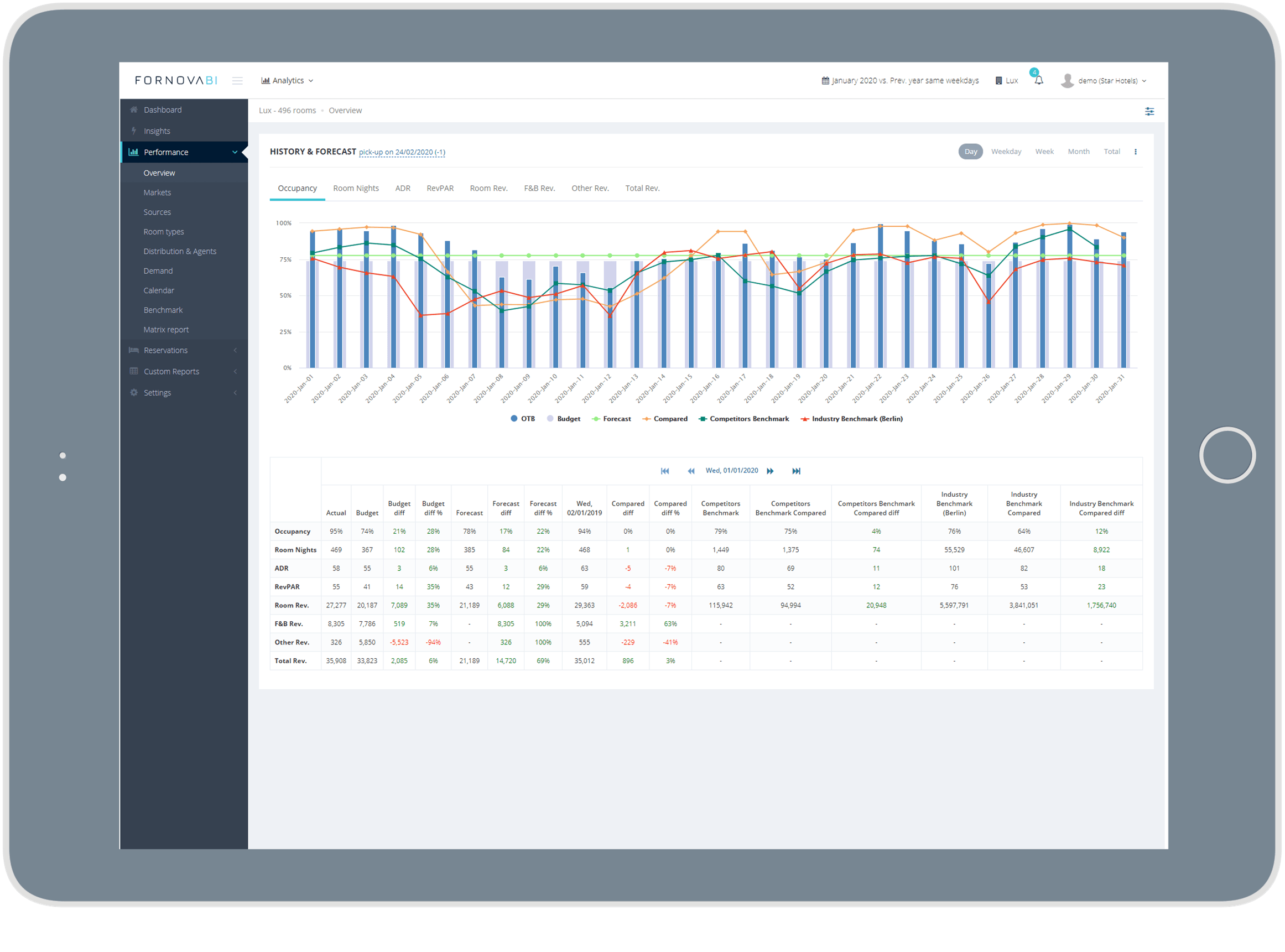This screenshot has width=1285, height=952.
Task: Go to previous date in table
Action: (690, 471)
